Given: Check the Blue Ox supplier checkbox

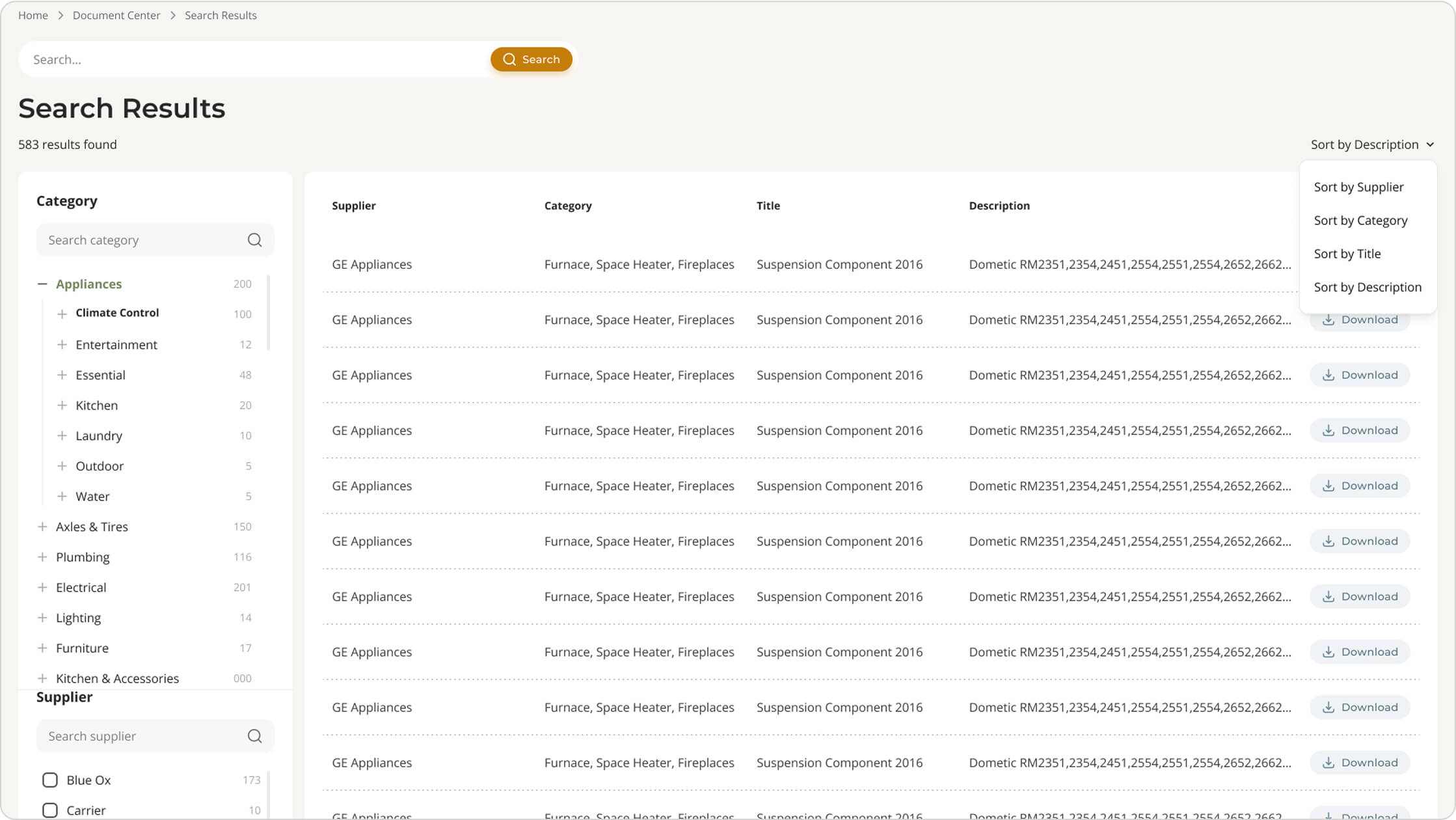Looking at the screenshot, I should [x=50, y=780].
